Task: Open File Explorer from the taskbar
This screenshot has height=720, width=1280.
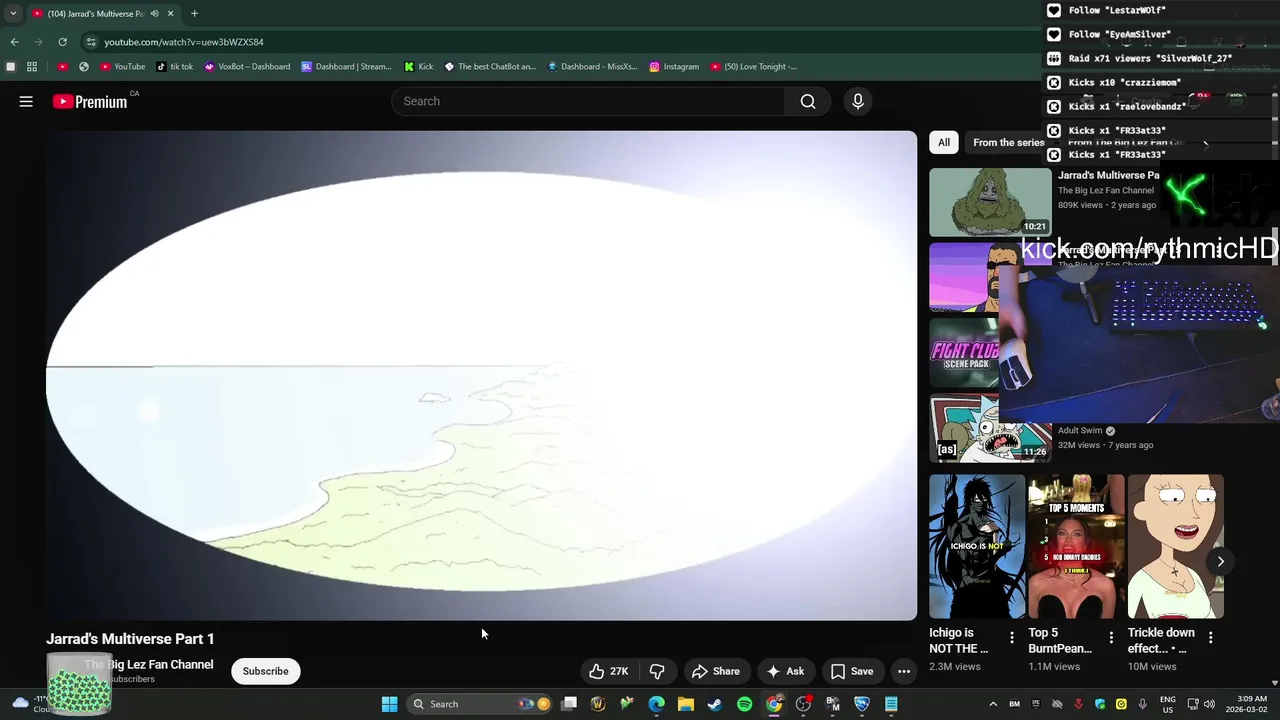Action: pos(686,704)
